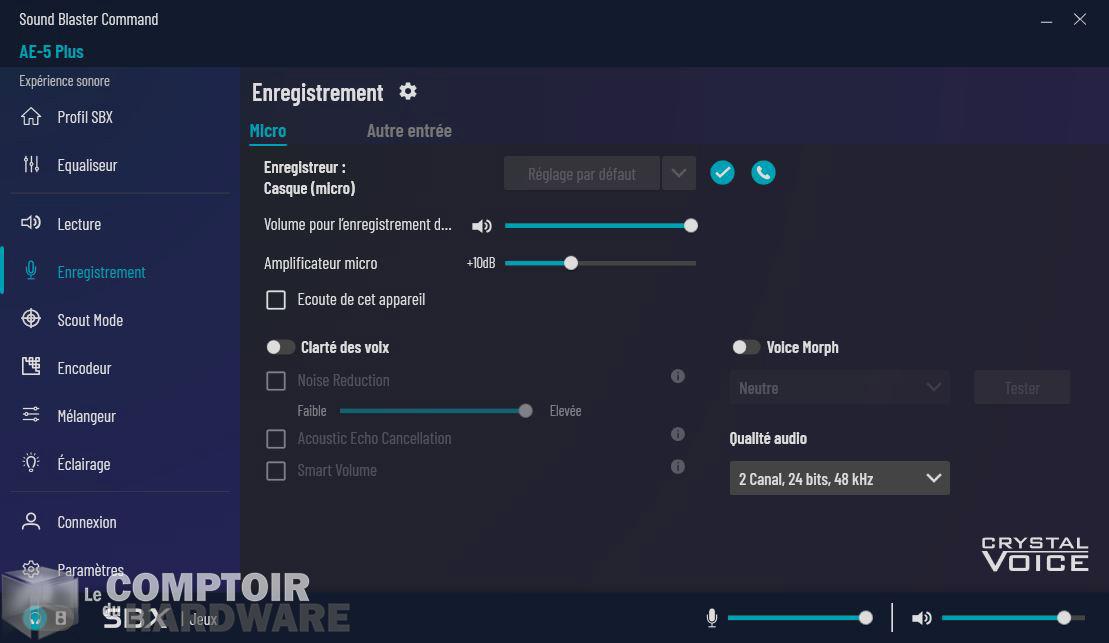Click the light bulb icon beside Éclairage
The height and width of the screenshot is (643, 1109).
pos(31,463)
